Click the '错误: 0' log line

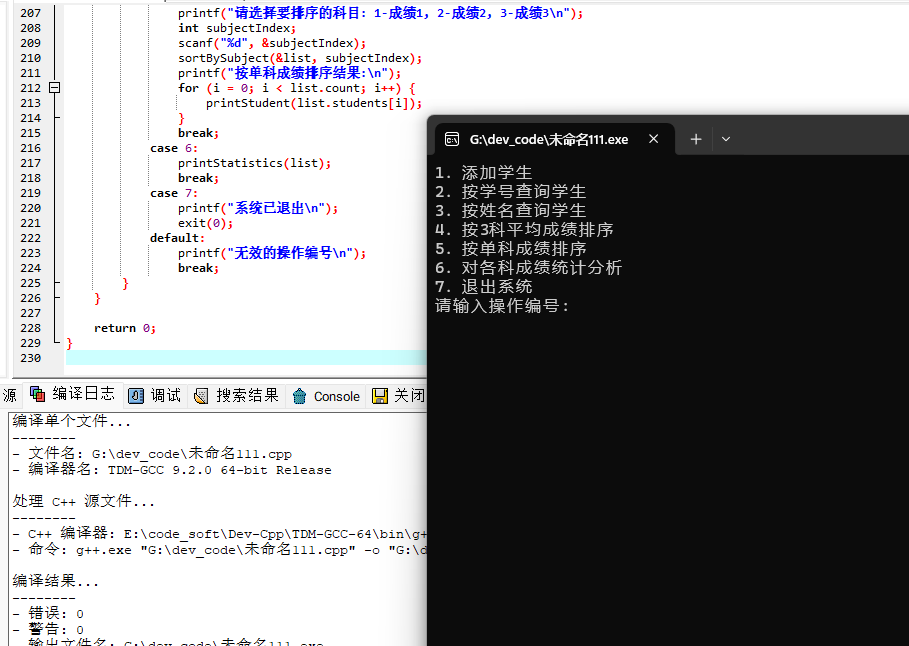pyautogui.click(x=48, y=614)
